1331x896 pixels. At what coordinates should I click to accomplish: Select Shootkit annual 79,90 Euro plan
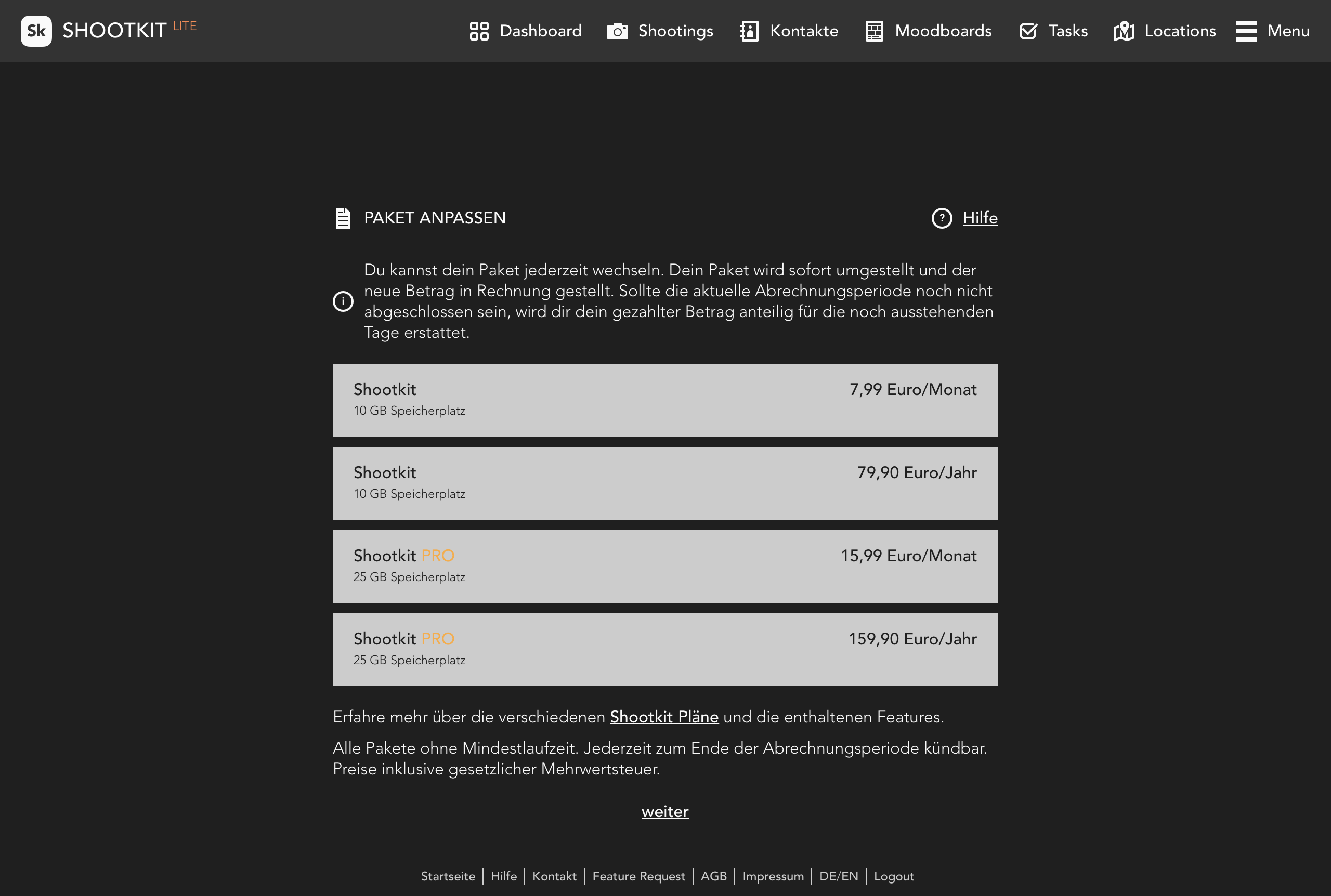tap(665, 483)
